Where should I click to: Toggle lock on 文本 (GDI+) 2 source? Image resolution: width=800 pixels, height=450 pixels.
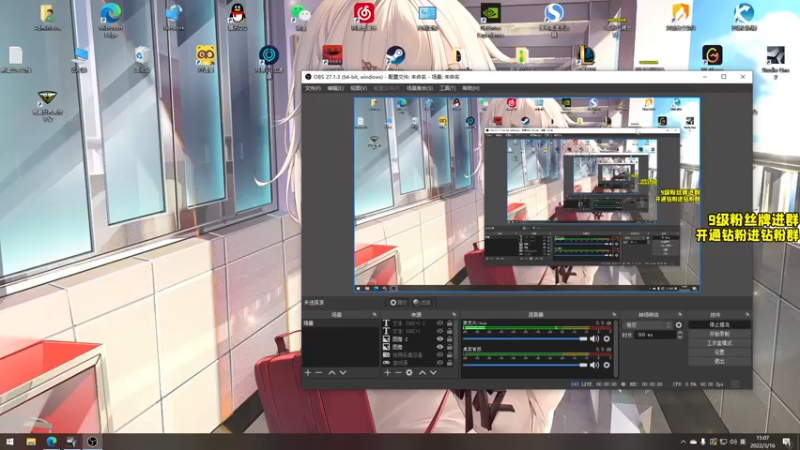point(449,323)
